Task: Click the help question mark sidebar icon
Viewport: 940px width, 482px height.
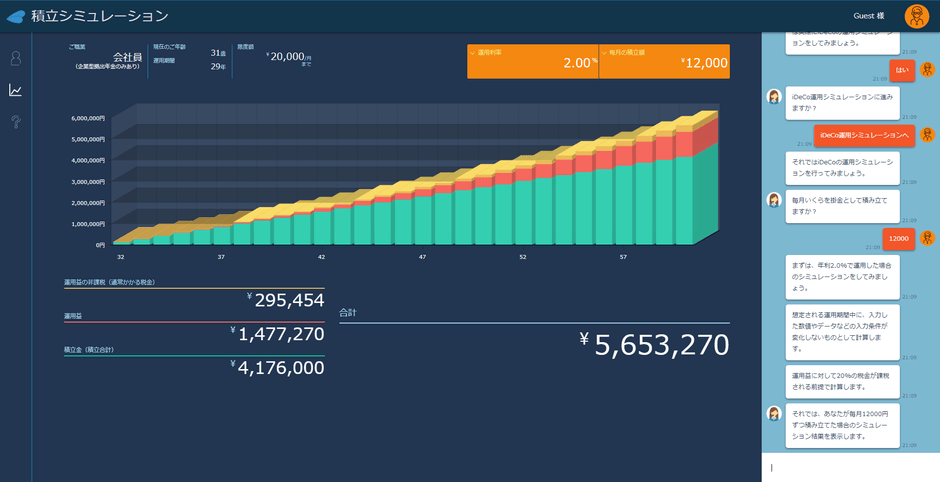Action: click(x=16, y=122)
